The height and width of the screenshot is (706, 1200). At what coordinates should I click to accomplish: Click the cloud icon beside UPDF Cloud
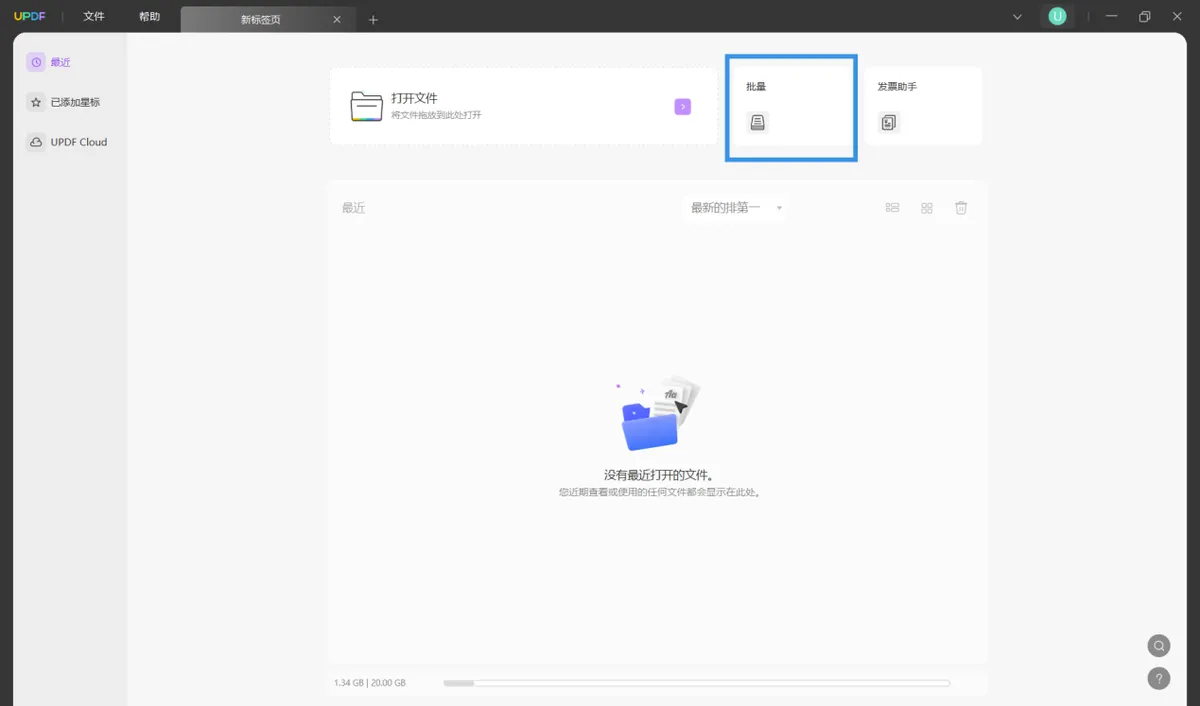[36, 142]
